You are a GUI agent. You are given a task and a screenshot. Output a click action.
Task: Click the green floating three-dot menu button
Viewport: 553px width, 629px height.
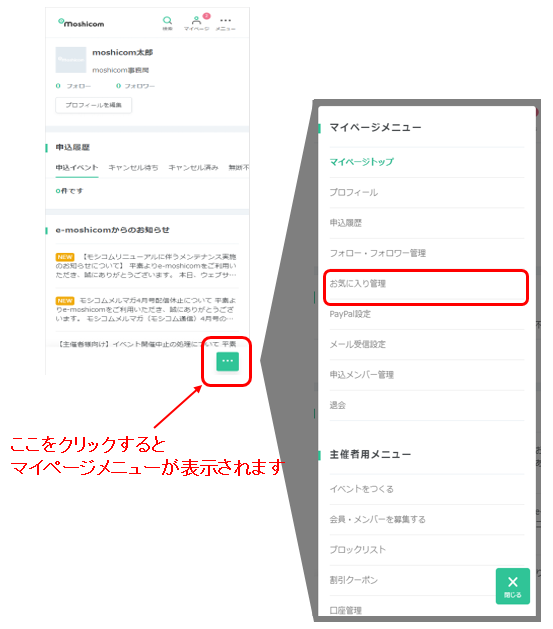[x=227, y=361]
